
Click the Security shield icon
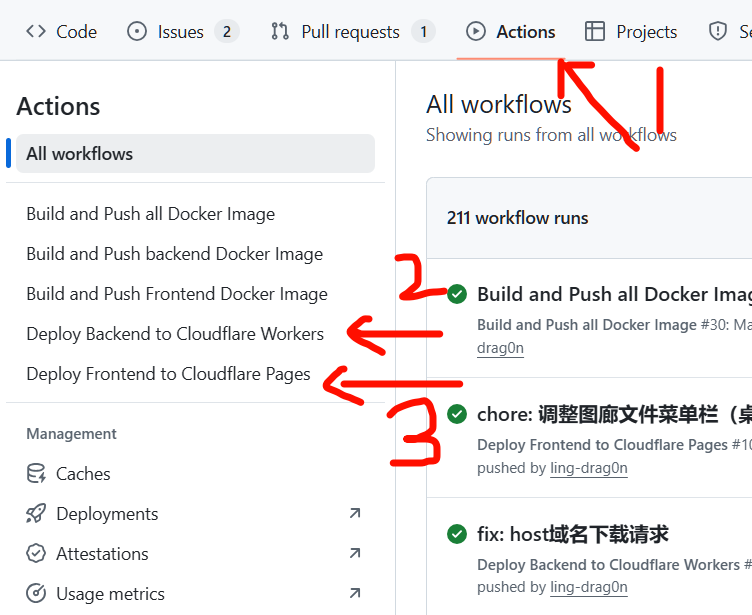coord(718,32)
